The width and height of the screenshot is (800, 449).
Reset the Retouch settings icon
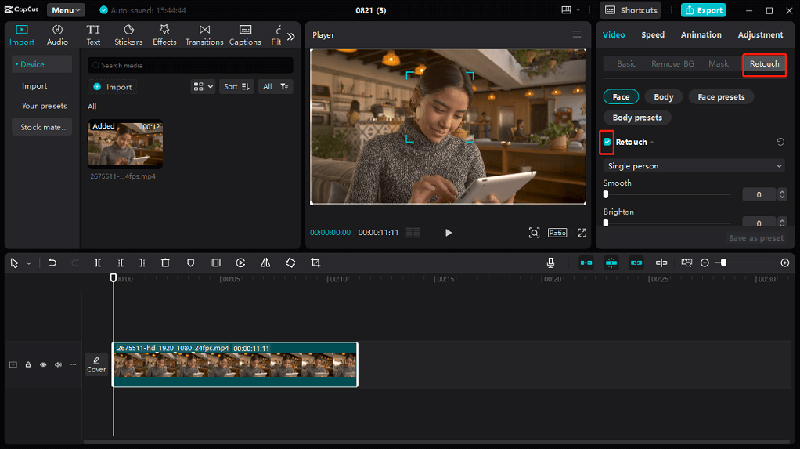(780, 142)
